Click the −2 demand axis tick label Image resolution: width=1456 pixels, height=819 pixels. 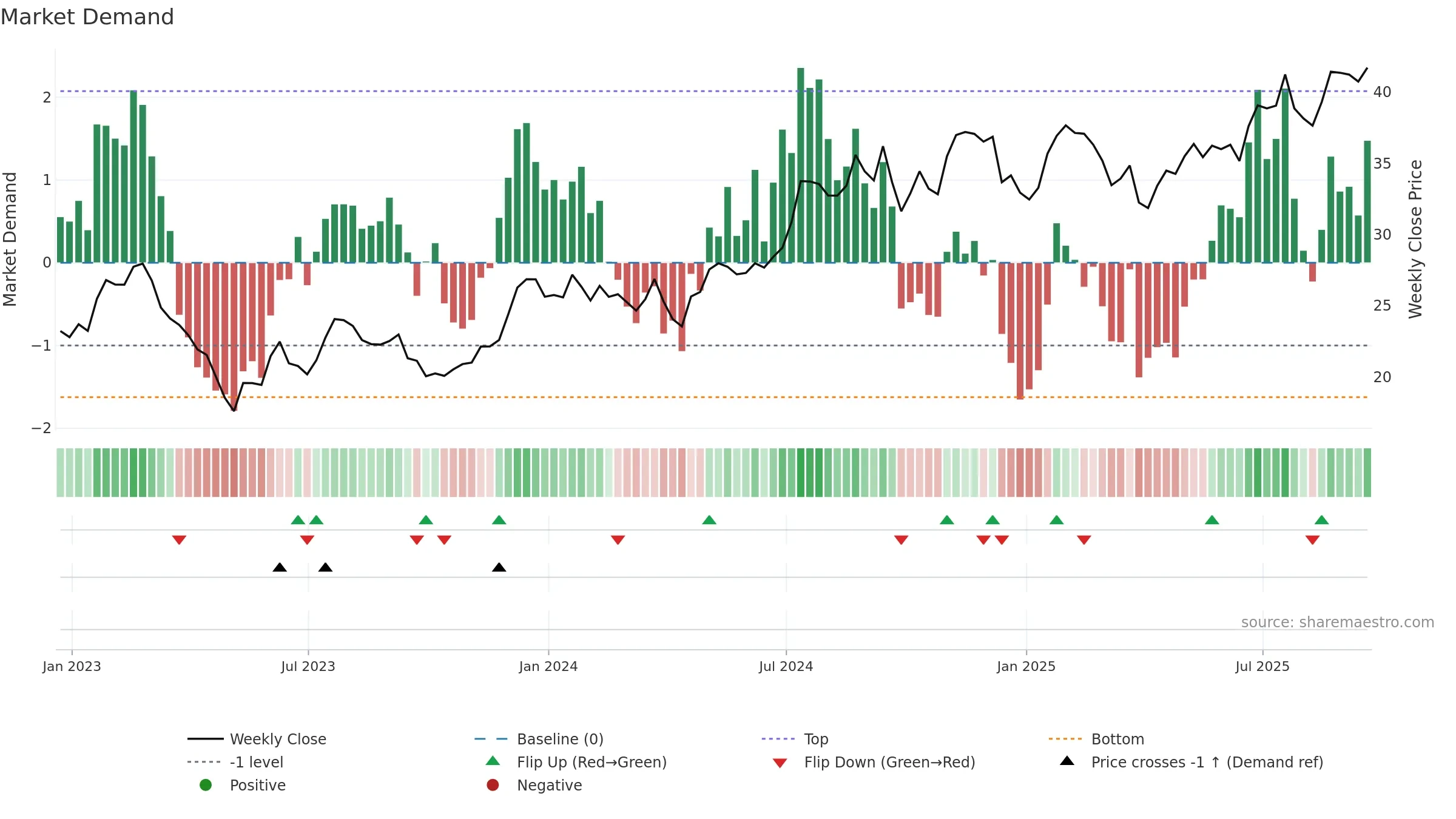point(41,428)
